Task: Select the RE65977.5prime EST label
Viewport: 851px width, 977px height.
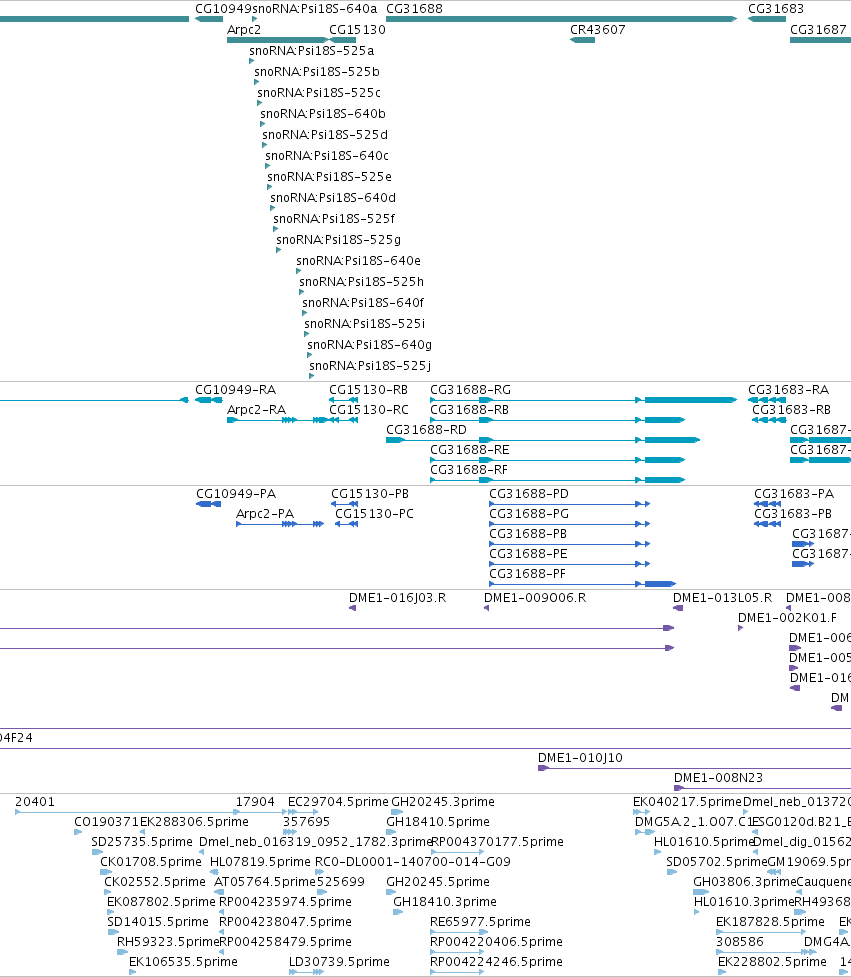Action: tap(480, 922)
